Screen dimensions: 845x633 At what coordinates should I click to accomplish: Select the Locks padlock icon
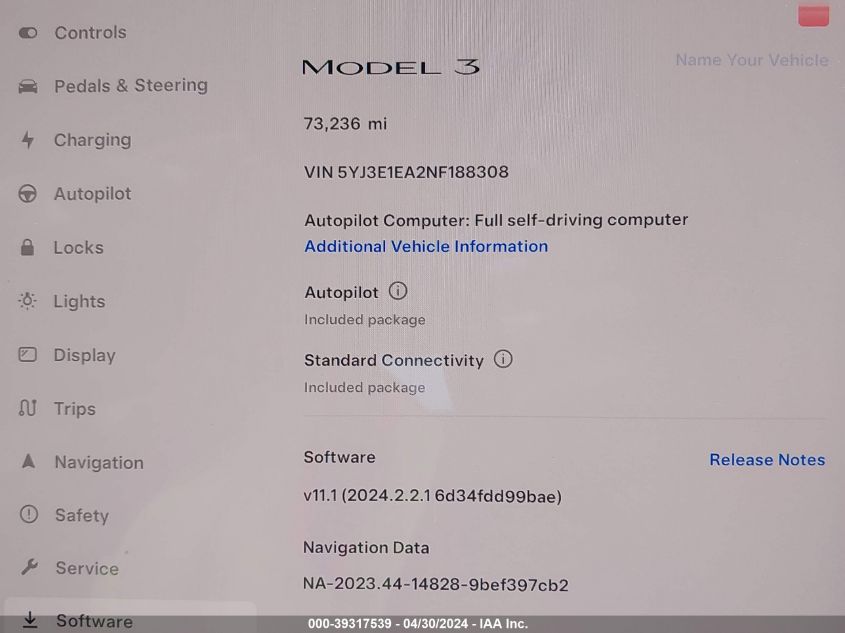[x=27, y=247]
